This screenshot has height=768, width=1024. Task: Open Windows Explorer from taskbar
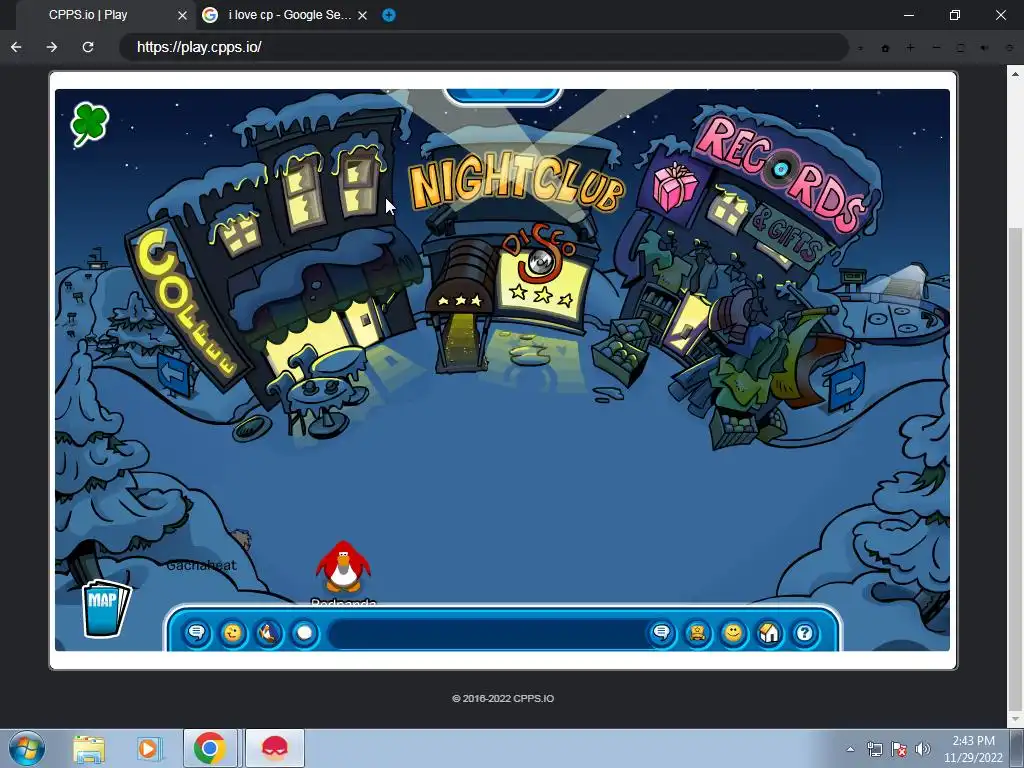coord(89,749)
